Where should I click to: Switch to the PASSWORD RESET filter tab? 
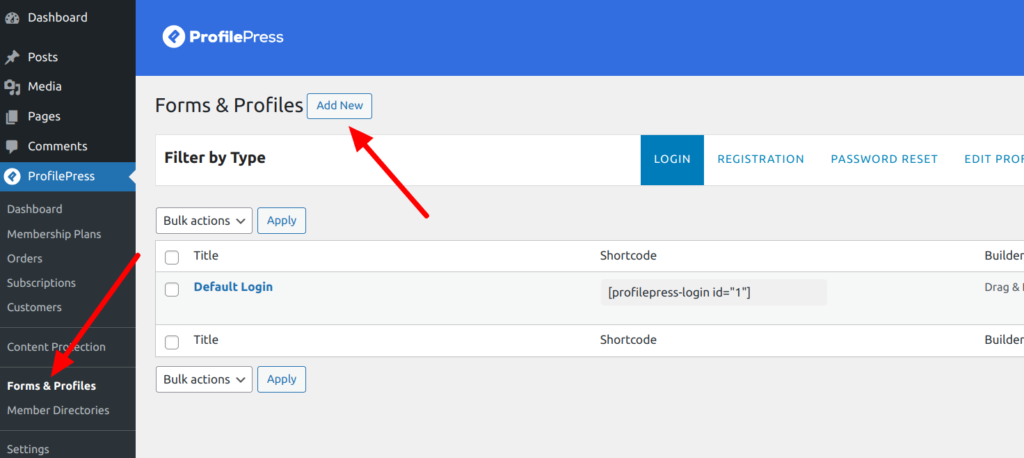884,159
